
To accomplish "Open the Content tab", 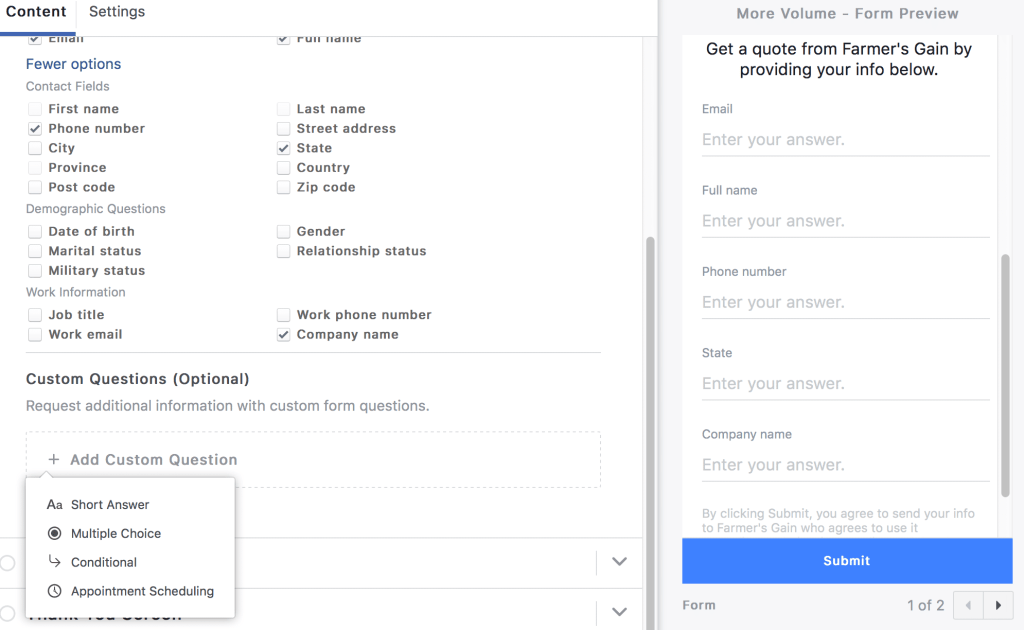I will (x=37, y=12).
